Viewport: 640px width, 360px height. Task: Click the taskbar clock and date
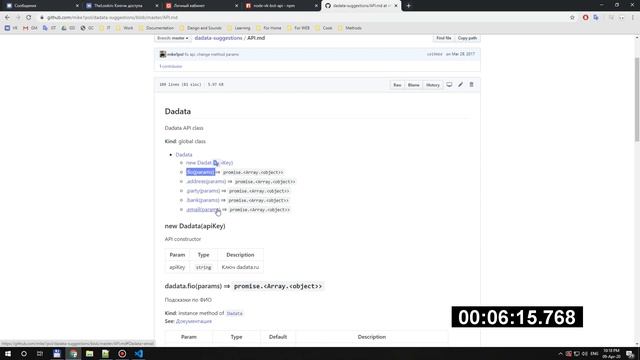click(611, 353)
